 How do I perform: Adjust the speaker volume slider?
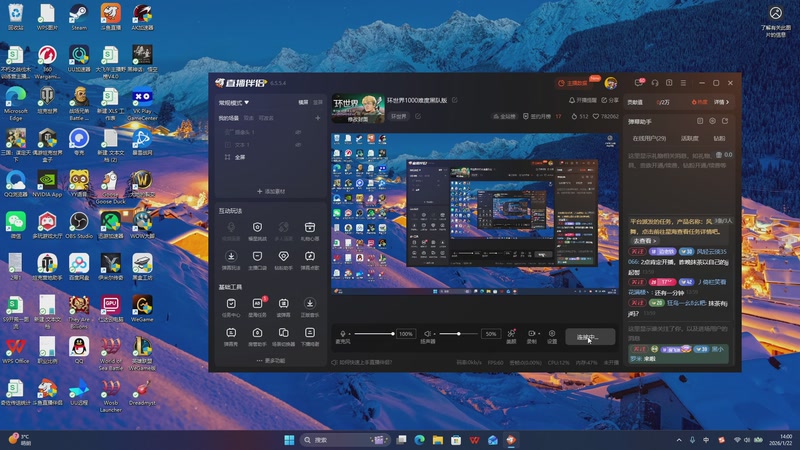point(458,334)
